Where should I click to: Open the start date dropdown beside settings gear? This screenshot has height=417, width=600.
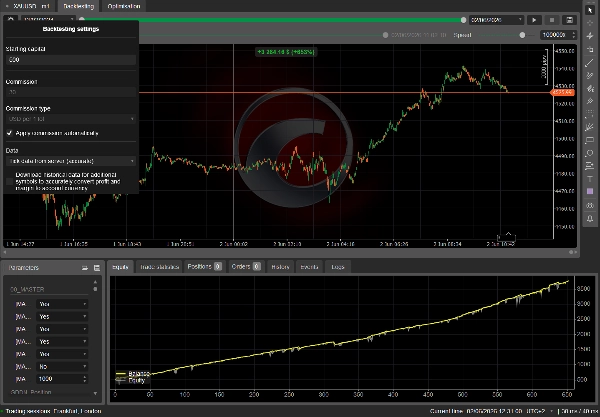coord(48,19)
